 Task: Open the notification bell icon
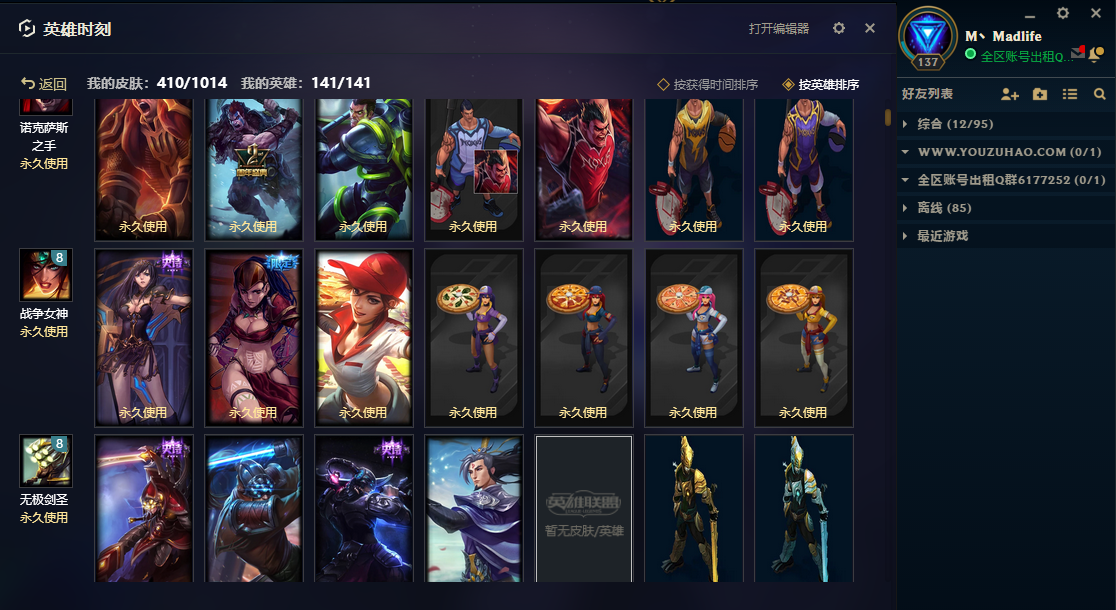(1097, 55)
